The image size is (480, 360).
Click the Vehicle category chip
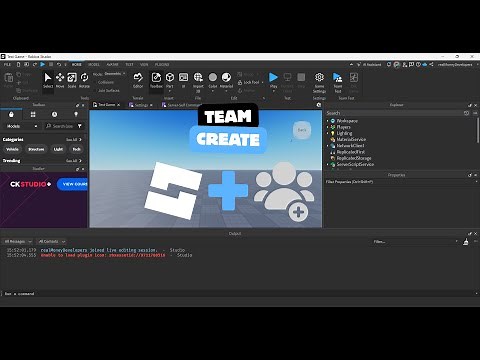pos(12,149)
